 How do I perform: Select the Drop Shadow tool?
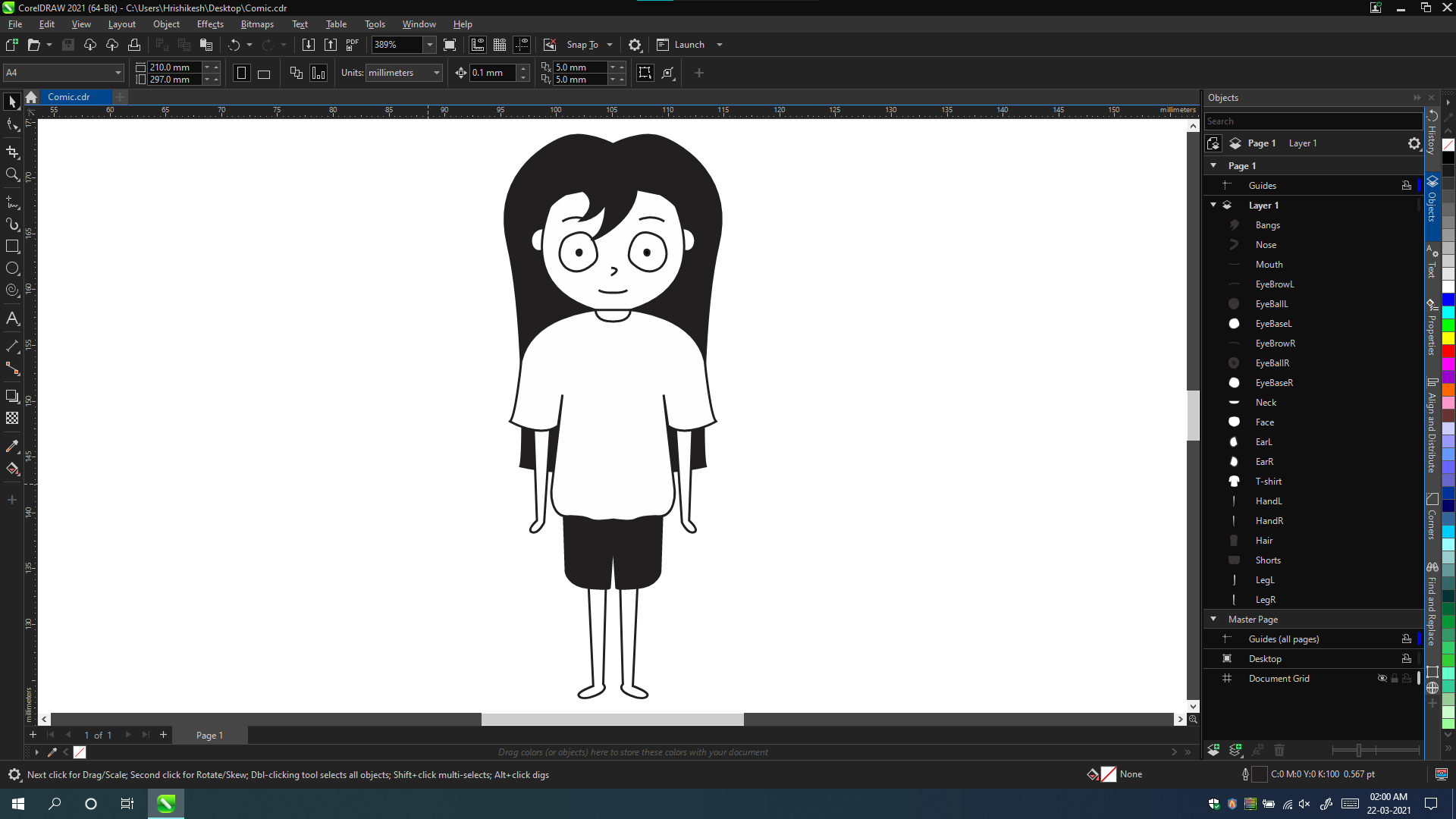point(12,396)
